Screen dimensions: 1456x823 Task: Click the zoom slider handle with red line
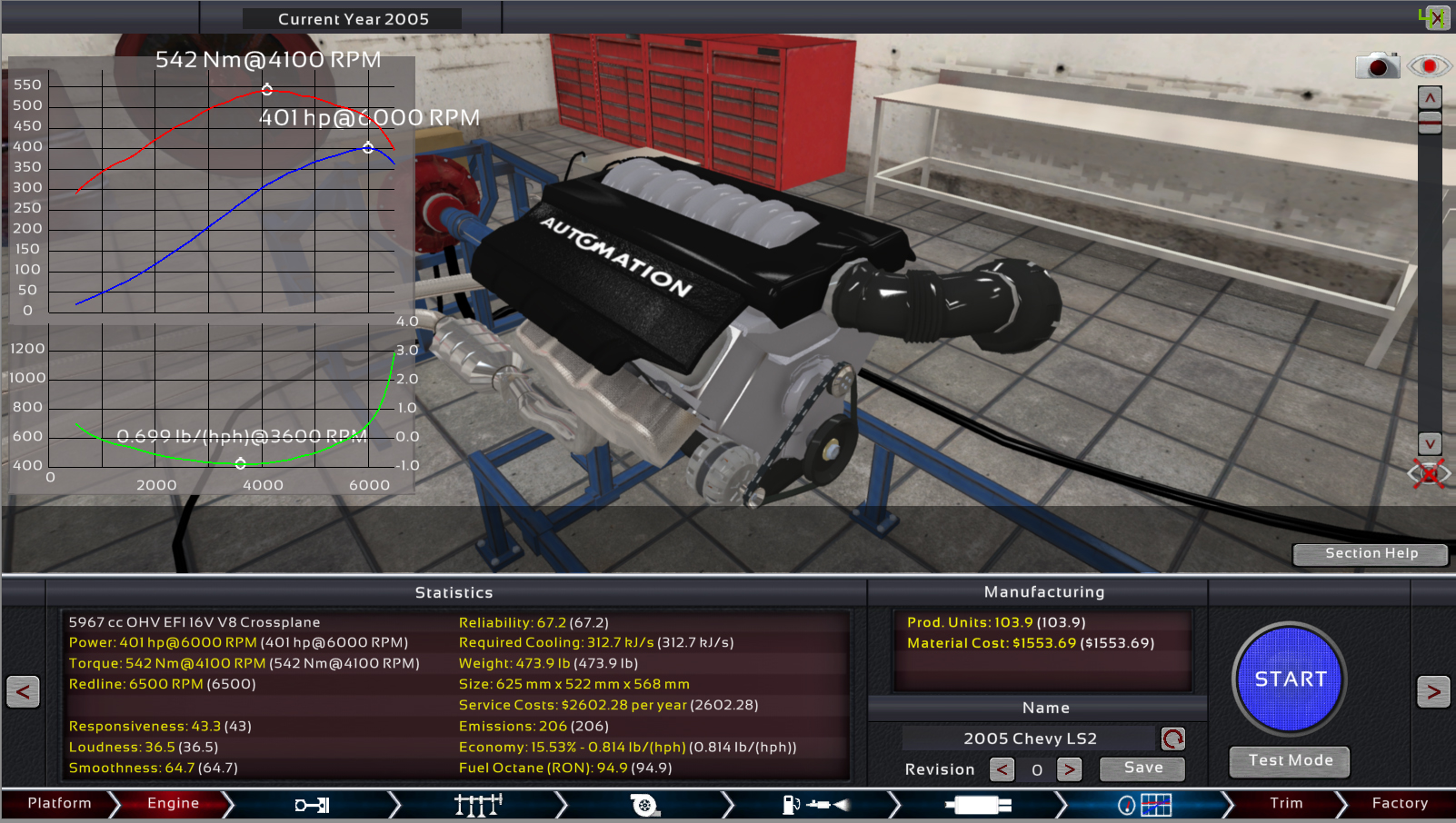[1430, 121]
